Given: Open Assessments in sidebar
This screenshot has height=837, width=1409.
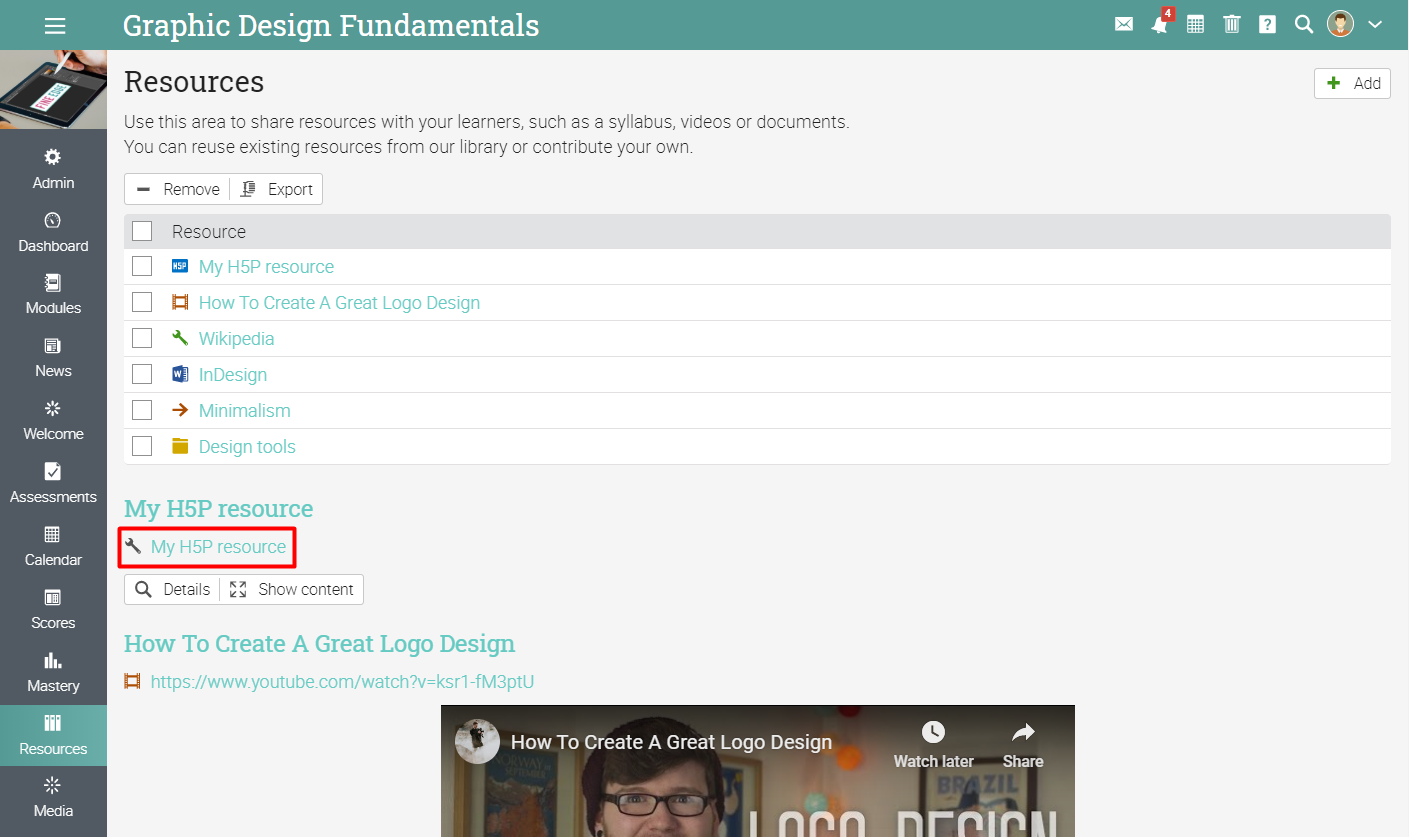Looking at the screenshot, I should click(x=53, y=483).
